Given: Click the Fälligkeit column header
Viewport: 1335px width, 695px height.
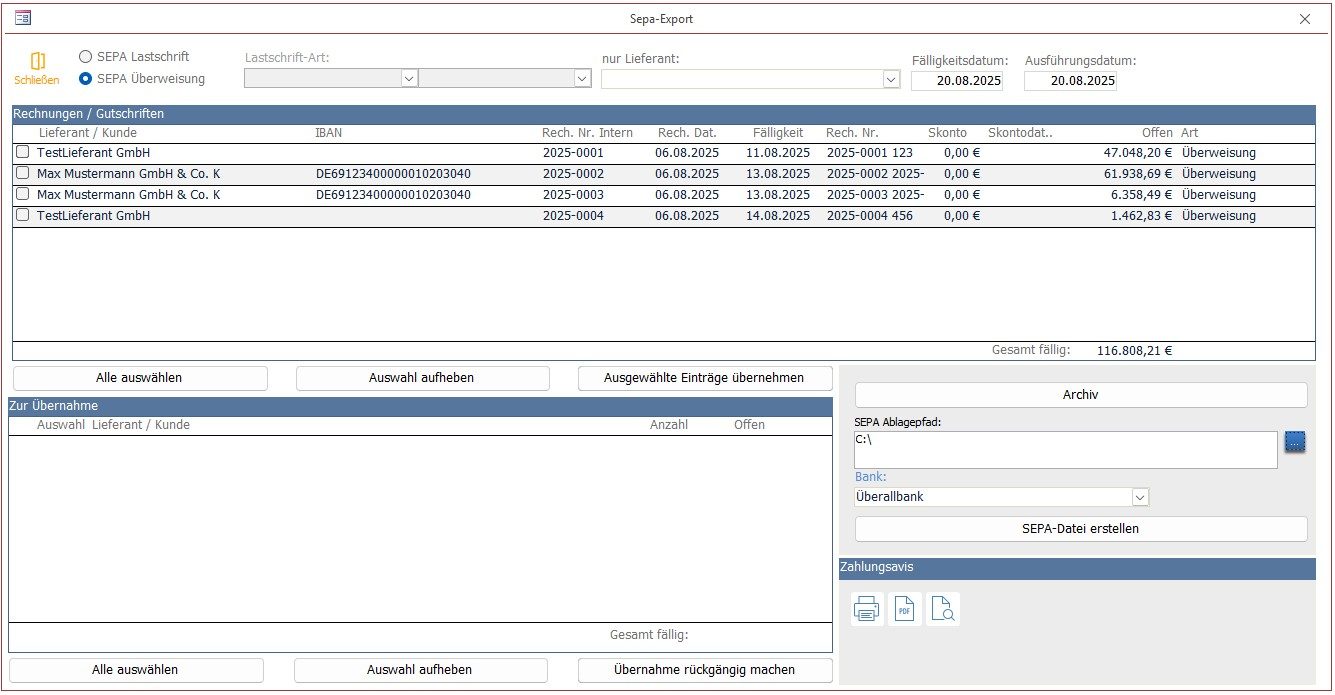Looking at the screenshot, I should (x=778, y=133).
